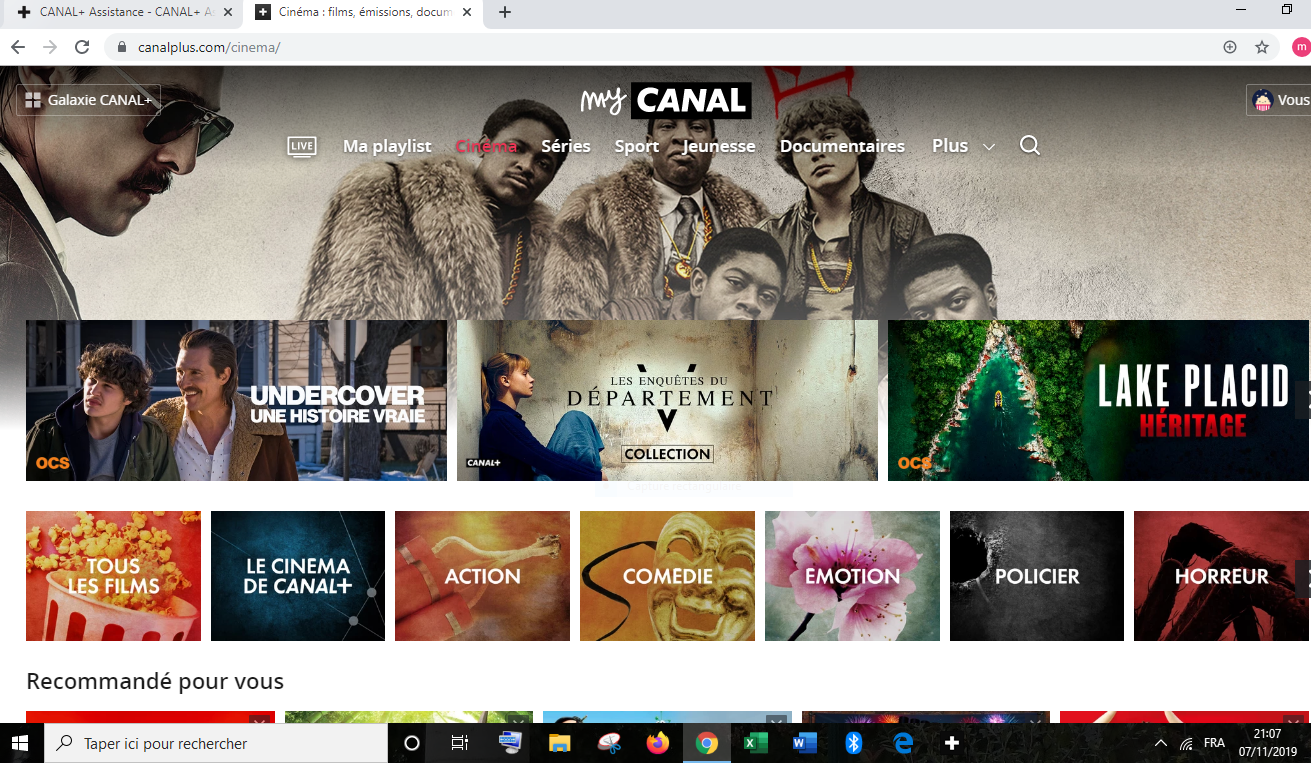Click the LIVE icon in the navigation
The image size is (1311, 763).
click(301, 146)
